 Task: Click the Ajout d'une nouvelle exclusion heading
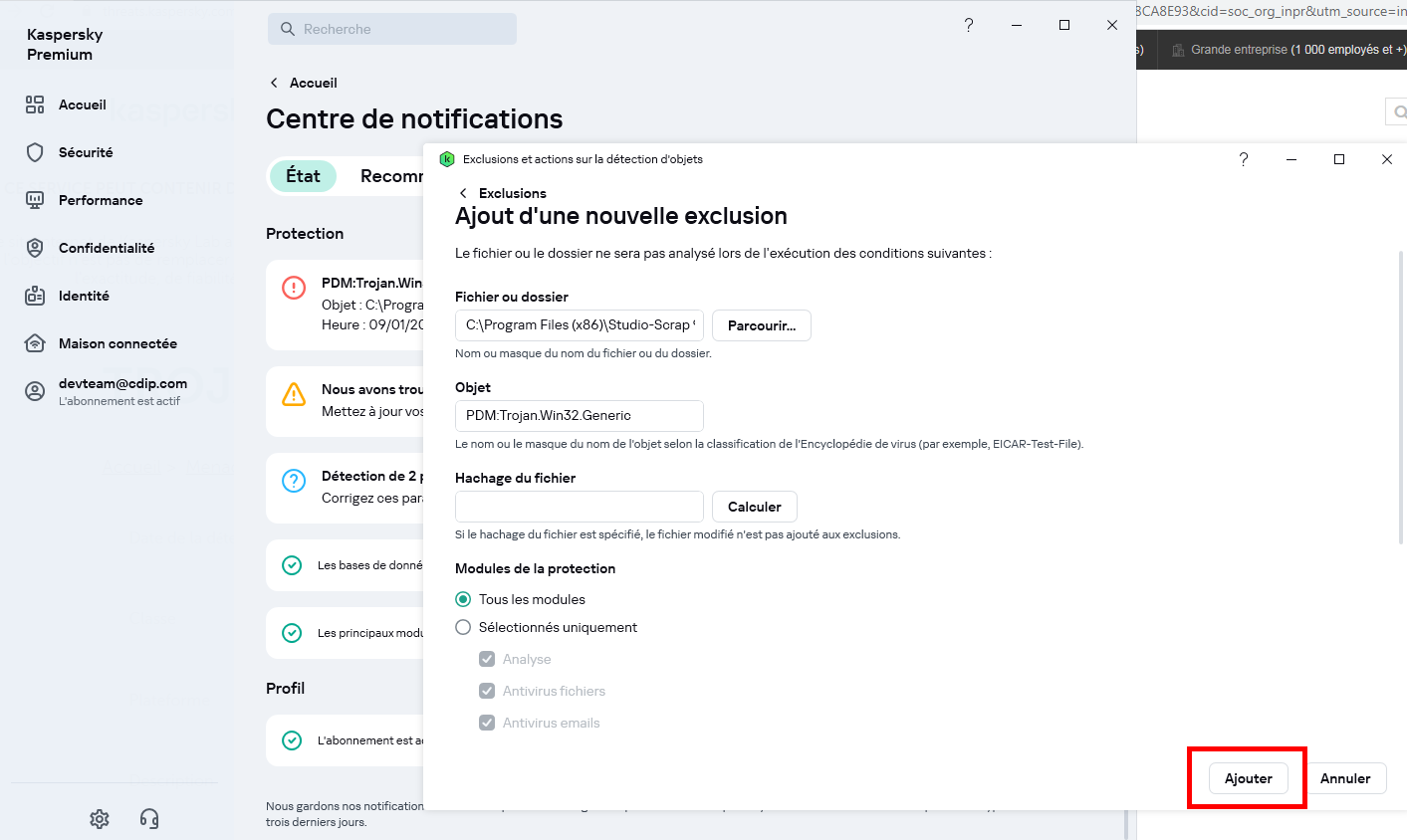(x=621, y=216)
